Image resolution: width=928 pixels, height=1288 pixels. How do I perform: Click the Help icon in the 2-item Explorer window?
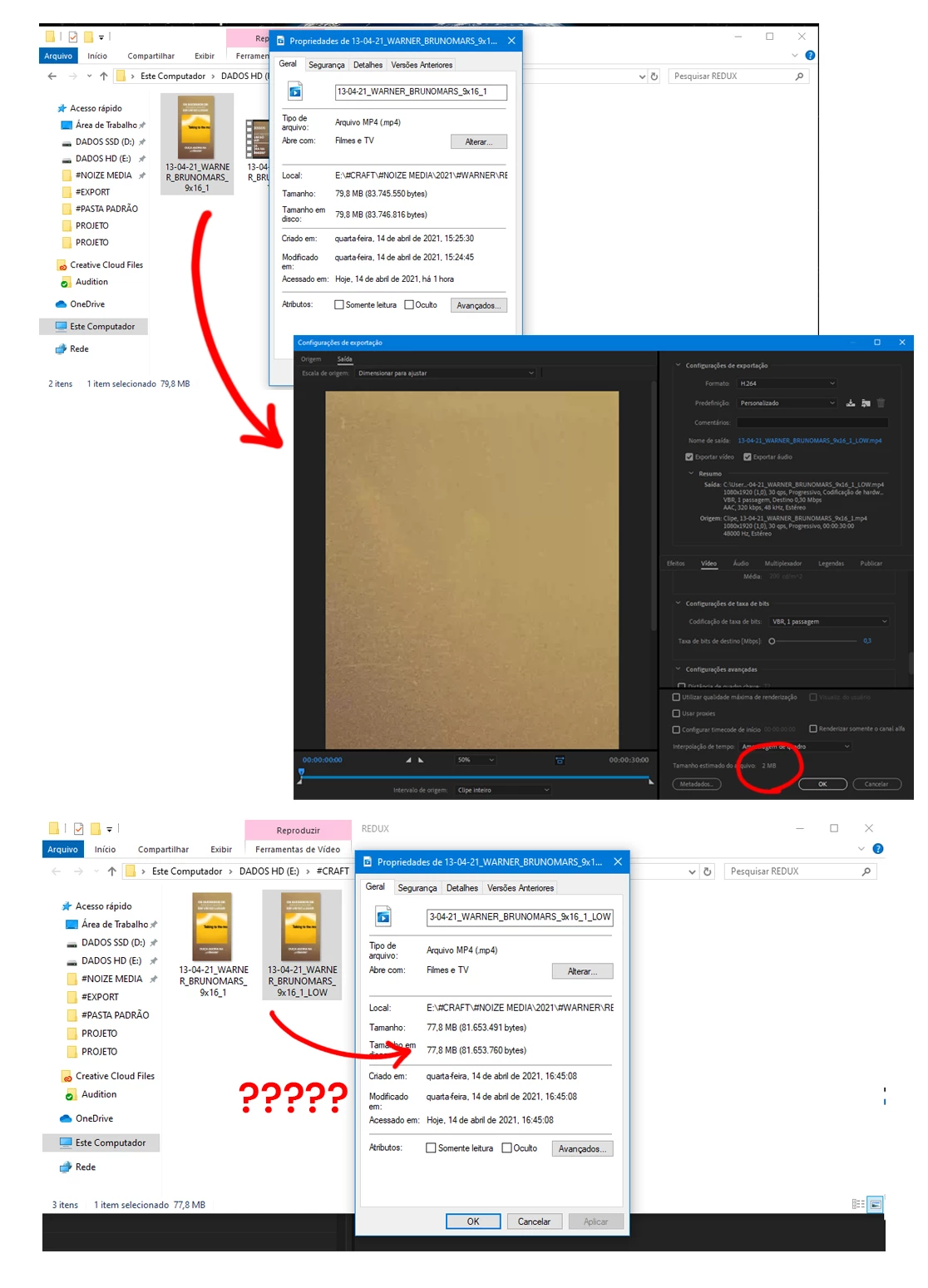(810, 56)
